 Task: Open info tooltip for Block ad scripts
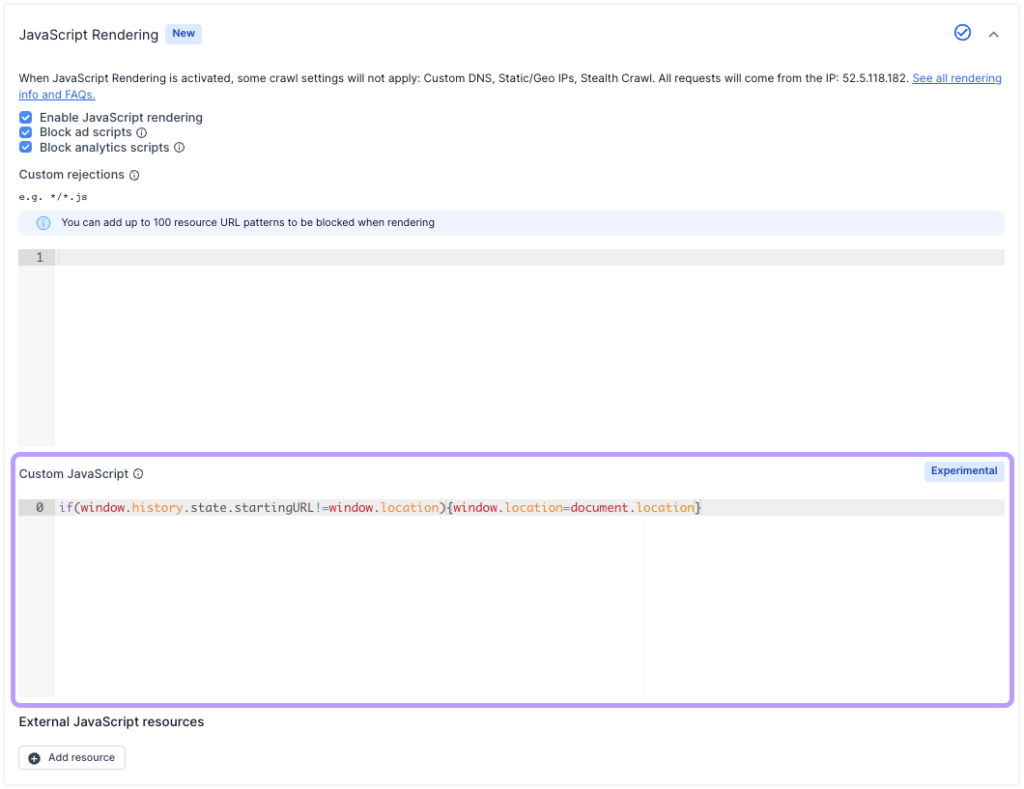142,132
